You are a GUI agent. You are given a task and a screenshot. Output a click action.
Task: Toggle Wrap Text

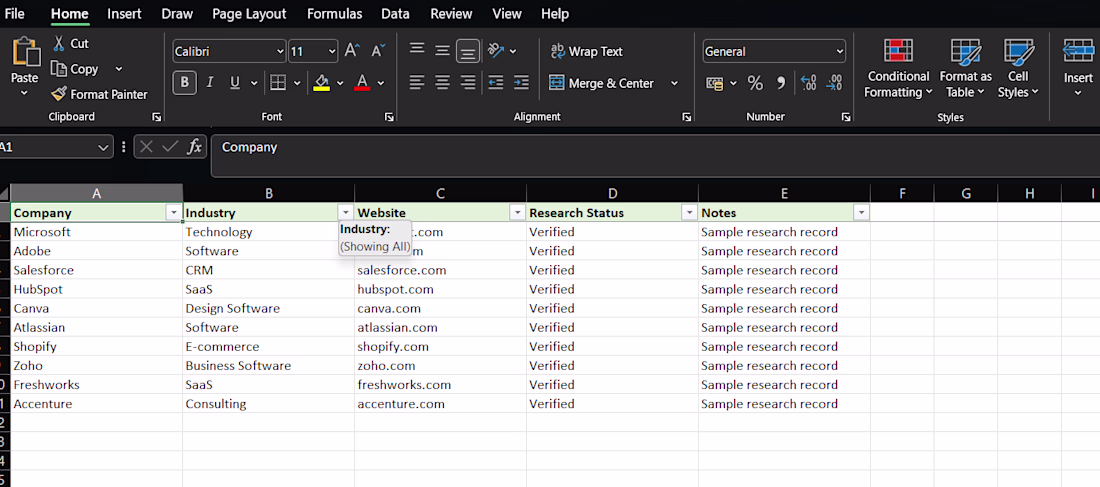(586, 51)
